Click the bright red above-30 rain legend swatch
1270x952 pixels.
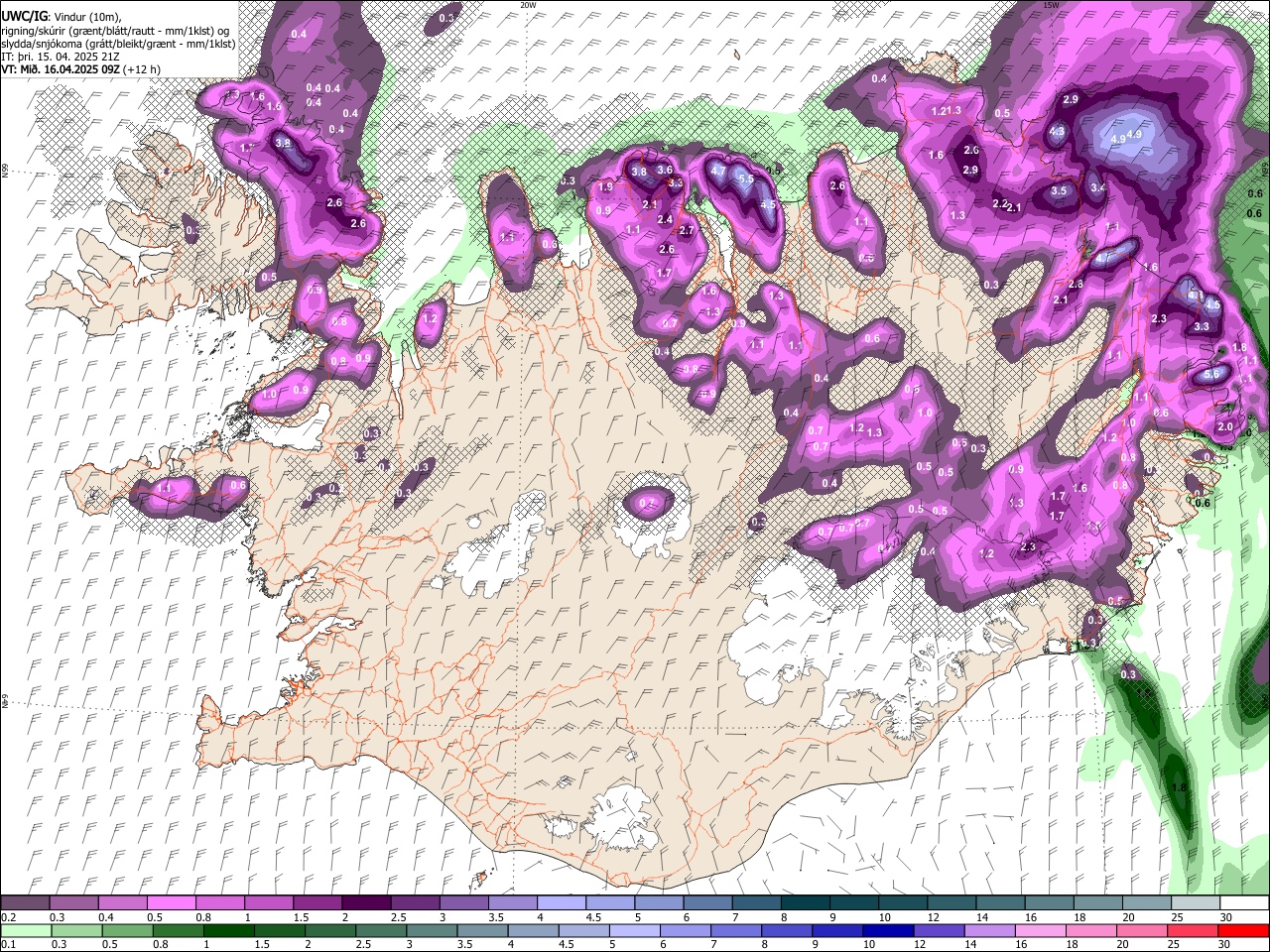point(1242,930)
